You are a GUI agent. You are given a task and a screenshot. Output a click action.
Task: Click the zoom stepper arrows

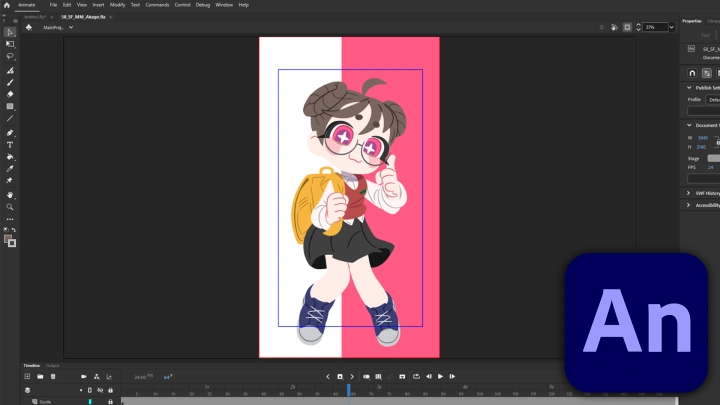point(638,28)
